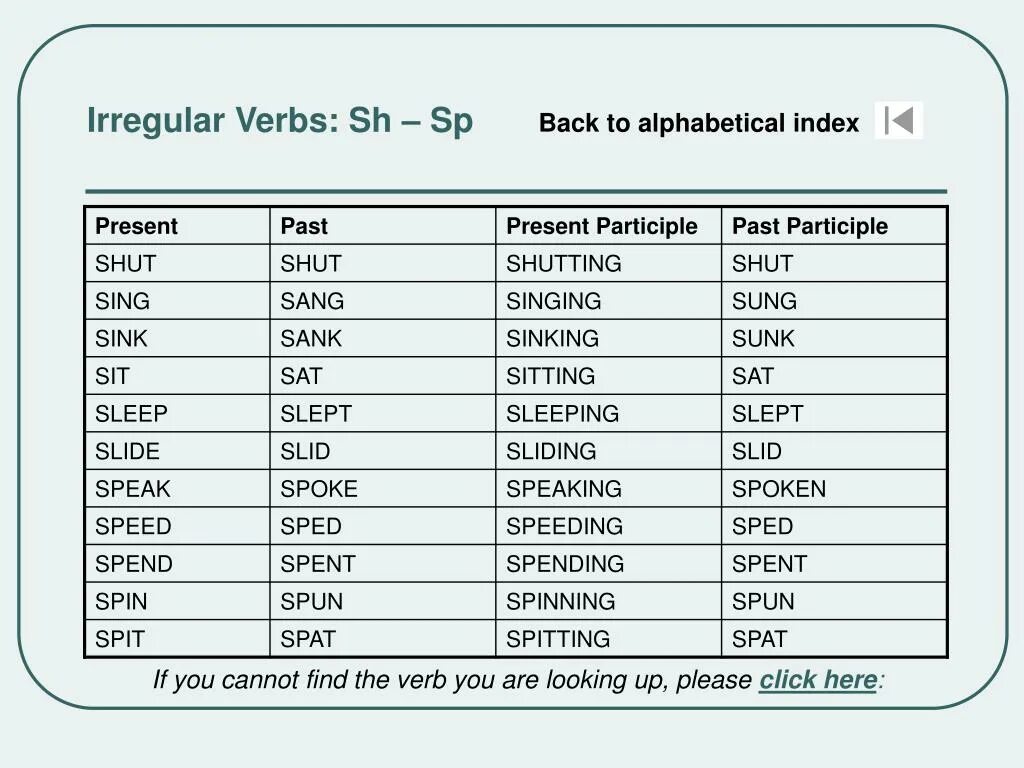Click the back-to-index arrow icon
The image size is (1024, 768).
[x=899, y=121]
